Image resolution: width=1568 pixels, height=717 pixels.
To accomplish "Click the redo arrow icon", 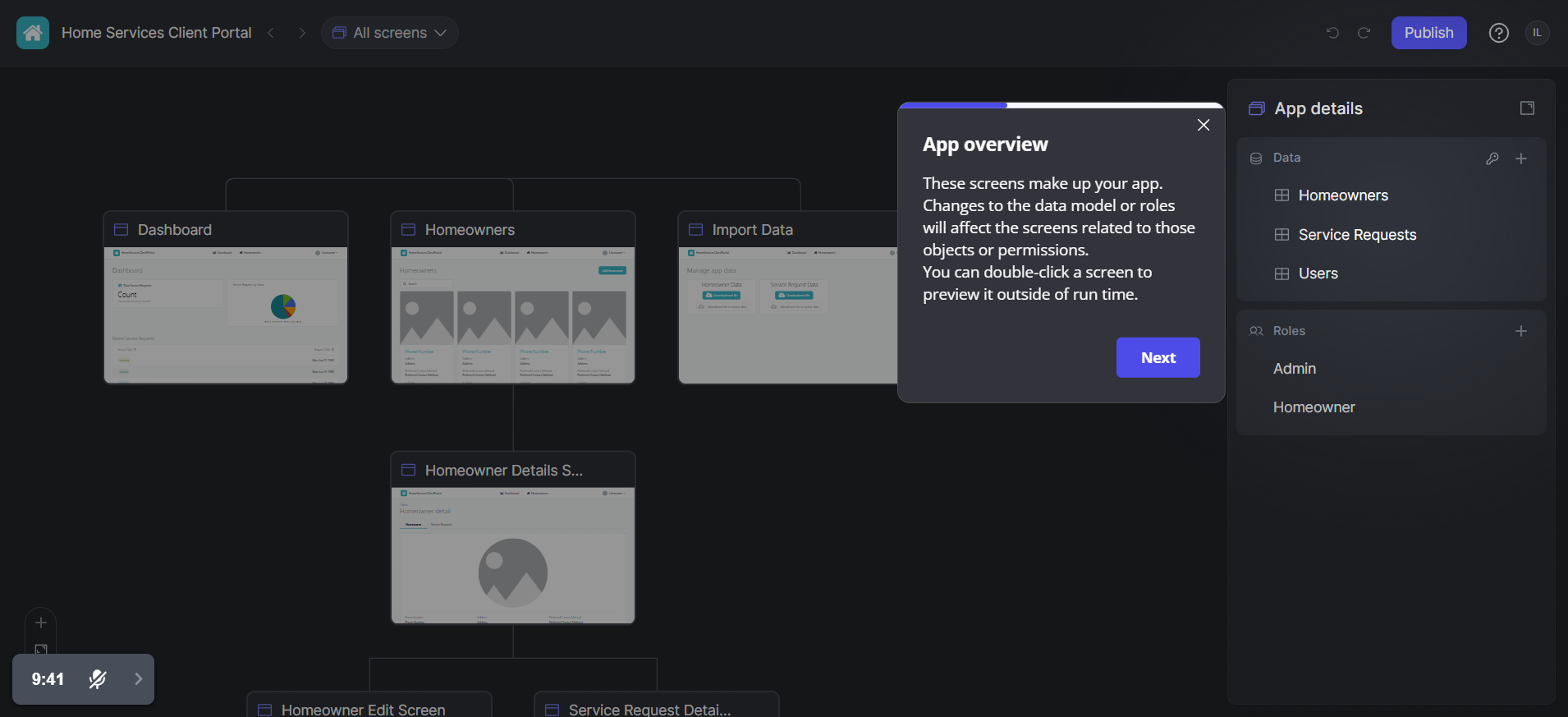I will pos(1364,33).
